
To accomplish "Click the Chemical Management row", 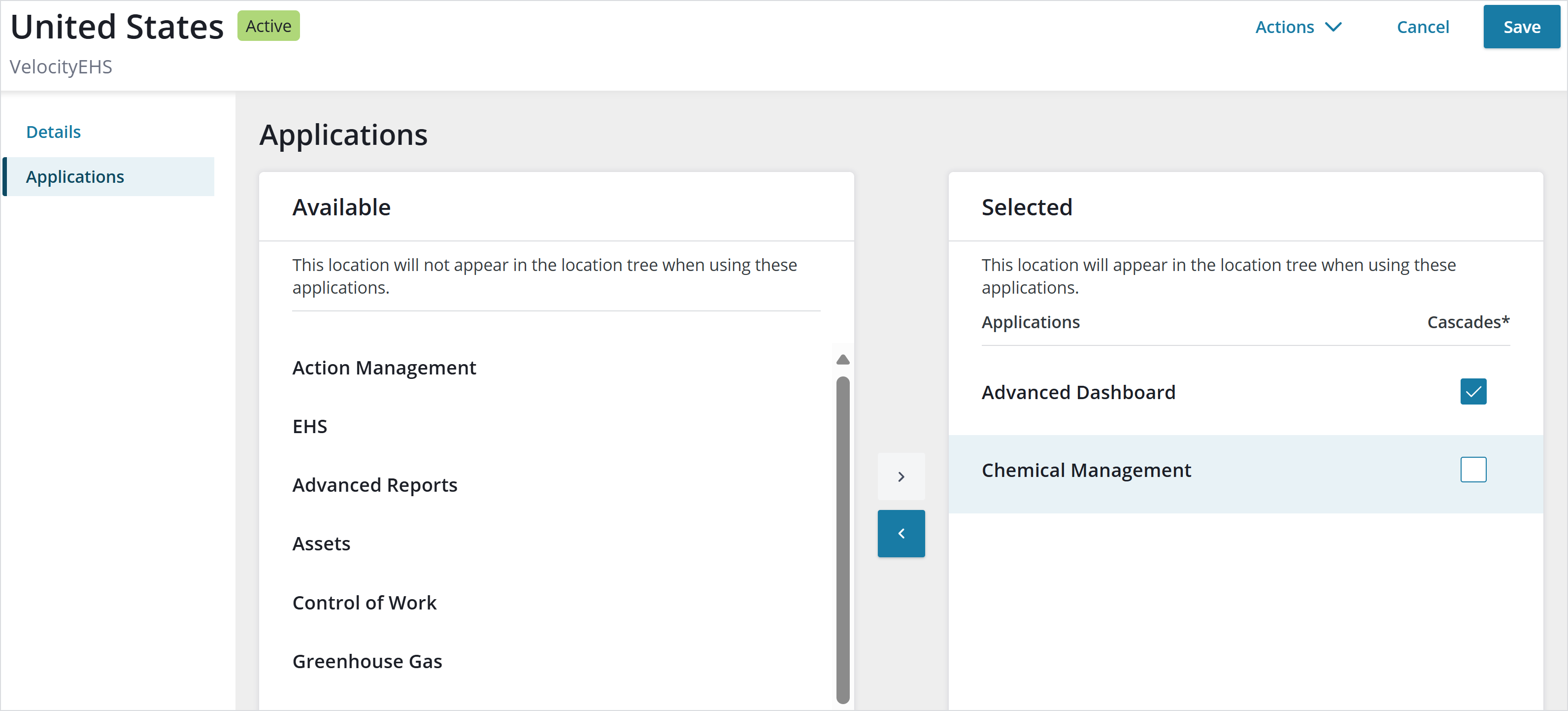I will coord(1086,470).
